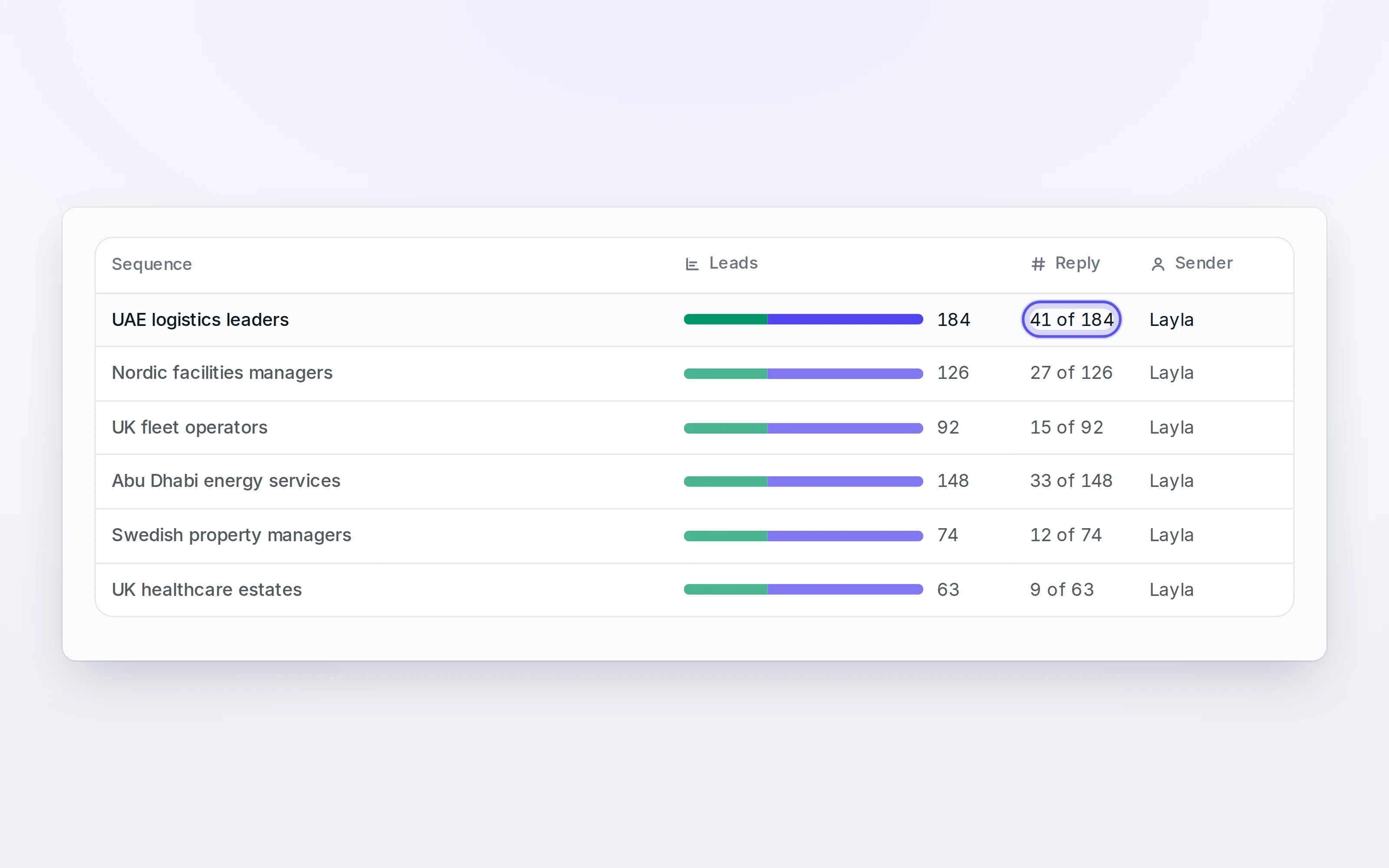This screenshot has height=868, width=1389.
Task: Click the Leads column header label
Action: (734, 263)
